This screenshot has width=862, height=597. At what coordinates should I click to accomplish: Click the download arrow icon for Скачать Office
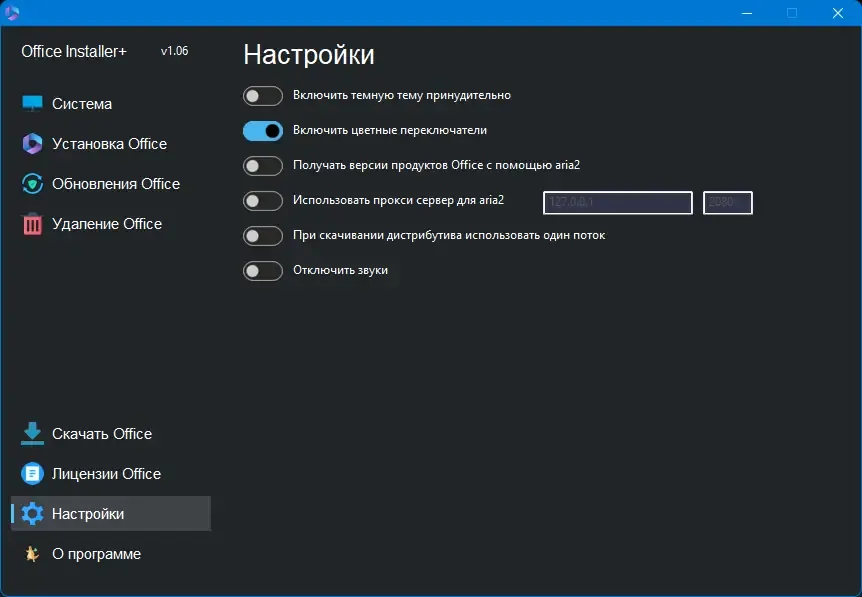pos(32,433)
